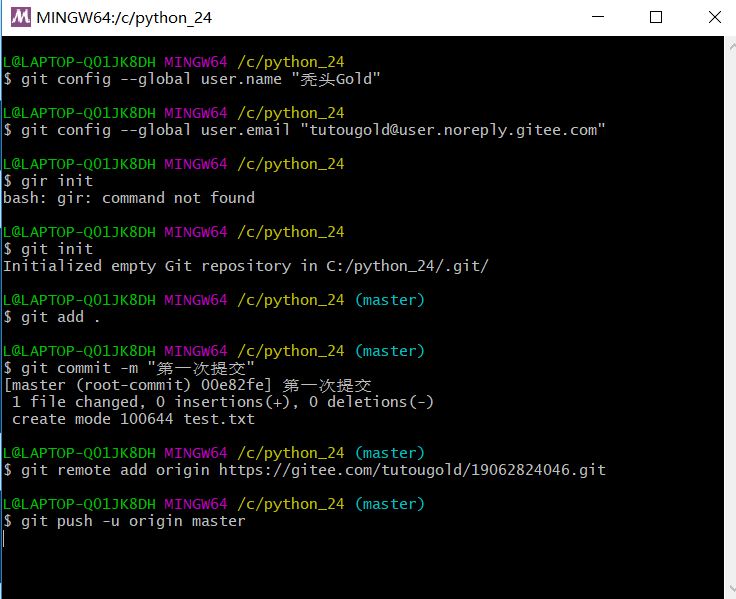Viewport: 736px width, 599px height.
Task: Click the git config user.name command line
Action: tap(192, 79)
